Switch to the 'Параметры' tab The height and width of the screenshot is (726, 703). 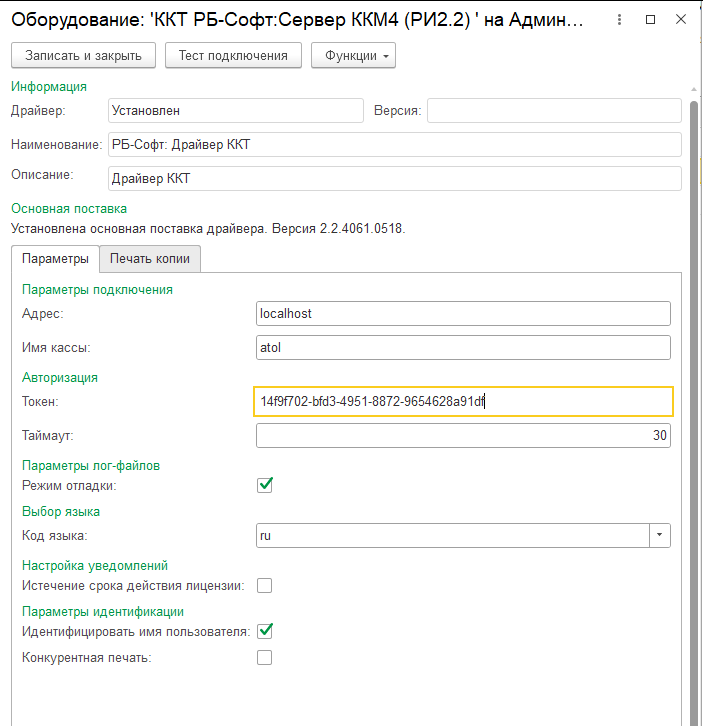[56, 258]
